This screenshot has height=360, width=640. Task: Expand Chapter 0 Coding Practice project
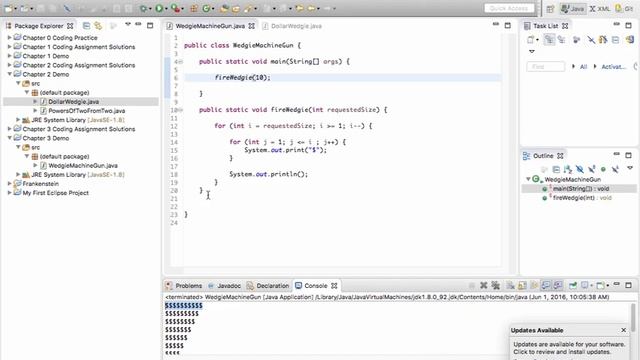[9, 38]
